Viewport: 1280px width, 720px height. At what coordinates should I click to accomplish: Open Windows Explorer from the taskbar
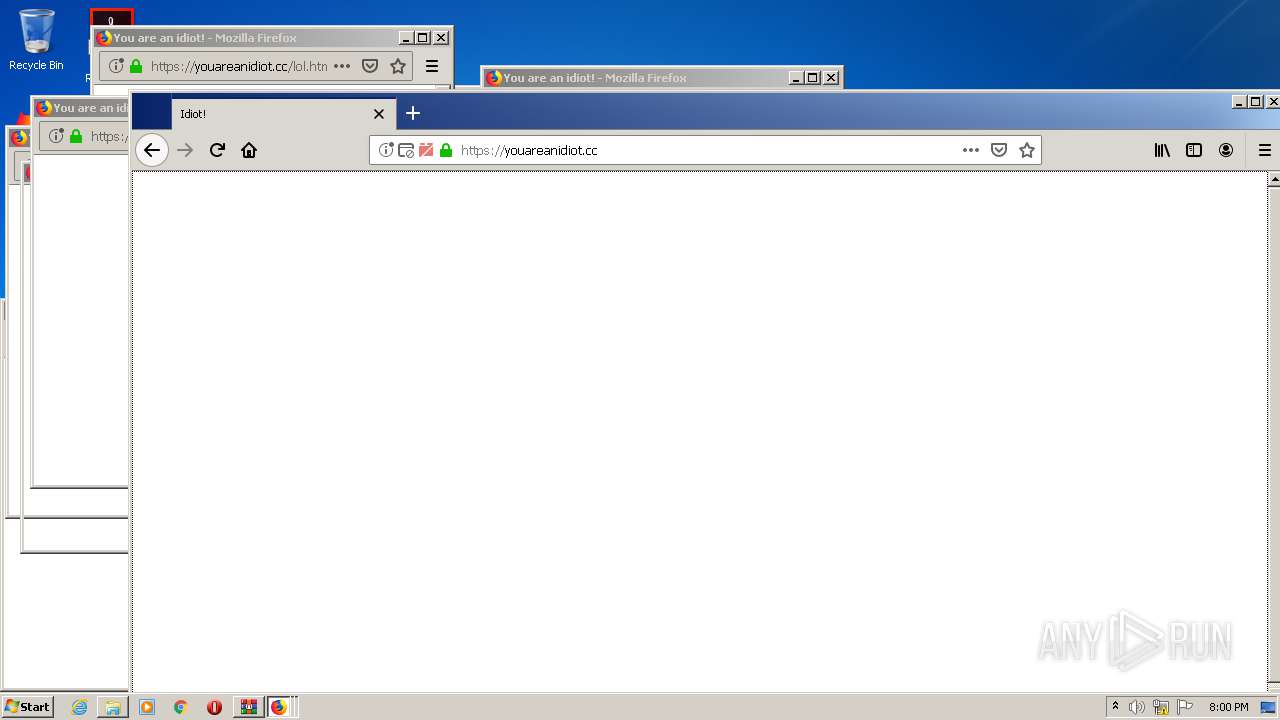(x=113, y=707)
